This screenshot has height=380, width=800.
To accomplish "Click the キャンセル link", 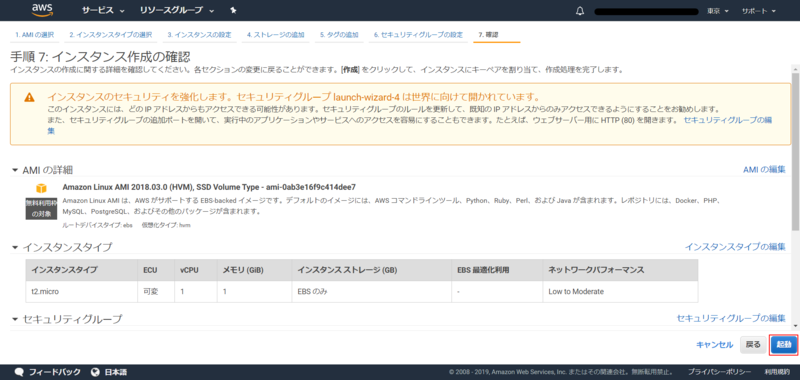I will [x=714, y=345].
